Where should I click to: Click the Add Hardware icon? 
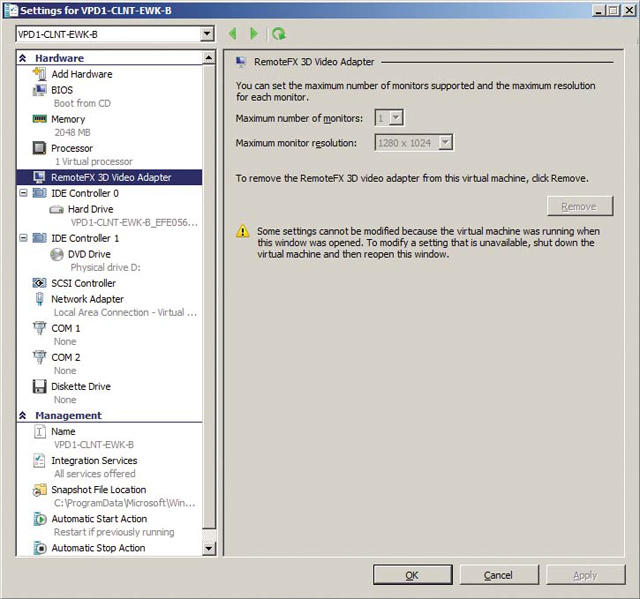tap(40, 74)
